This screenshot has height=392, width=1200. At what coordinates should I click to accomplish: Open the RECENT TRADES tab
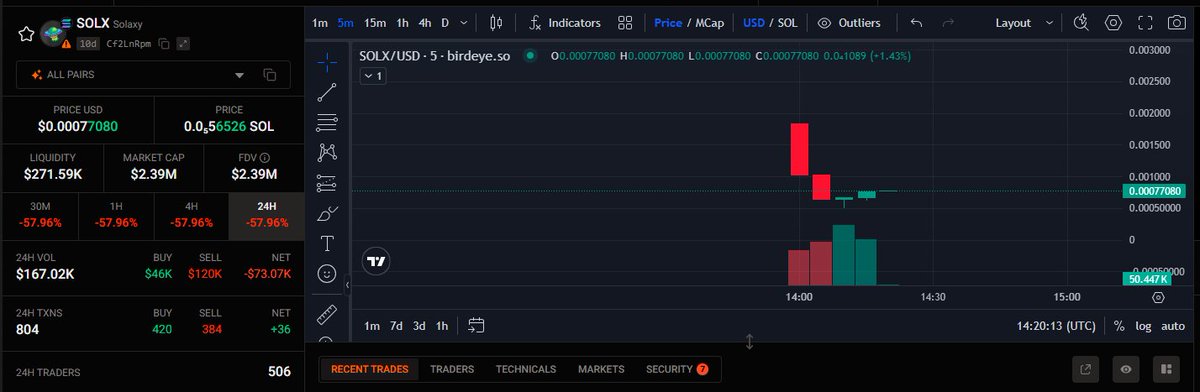click(x=369, y=369)
